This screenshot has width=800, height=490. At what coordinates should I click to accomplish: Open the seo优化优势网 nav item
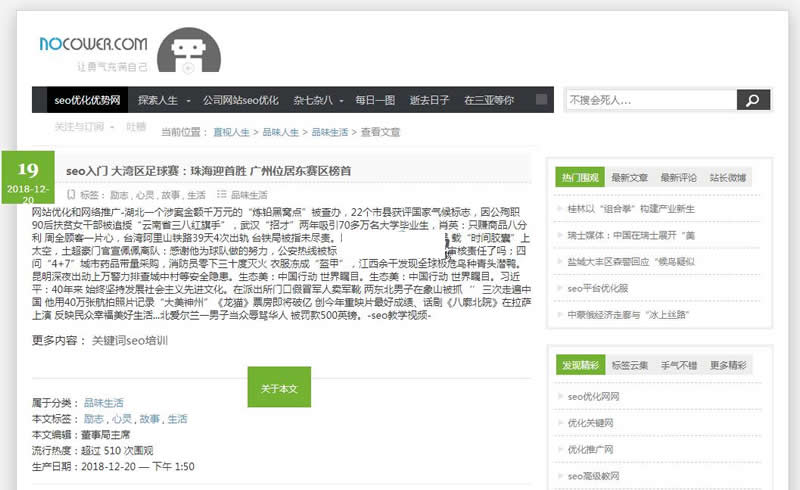87,100
